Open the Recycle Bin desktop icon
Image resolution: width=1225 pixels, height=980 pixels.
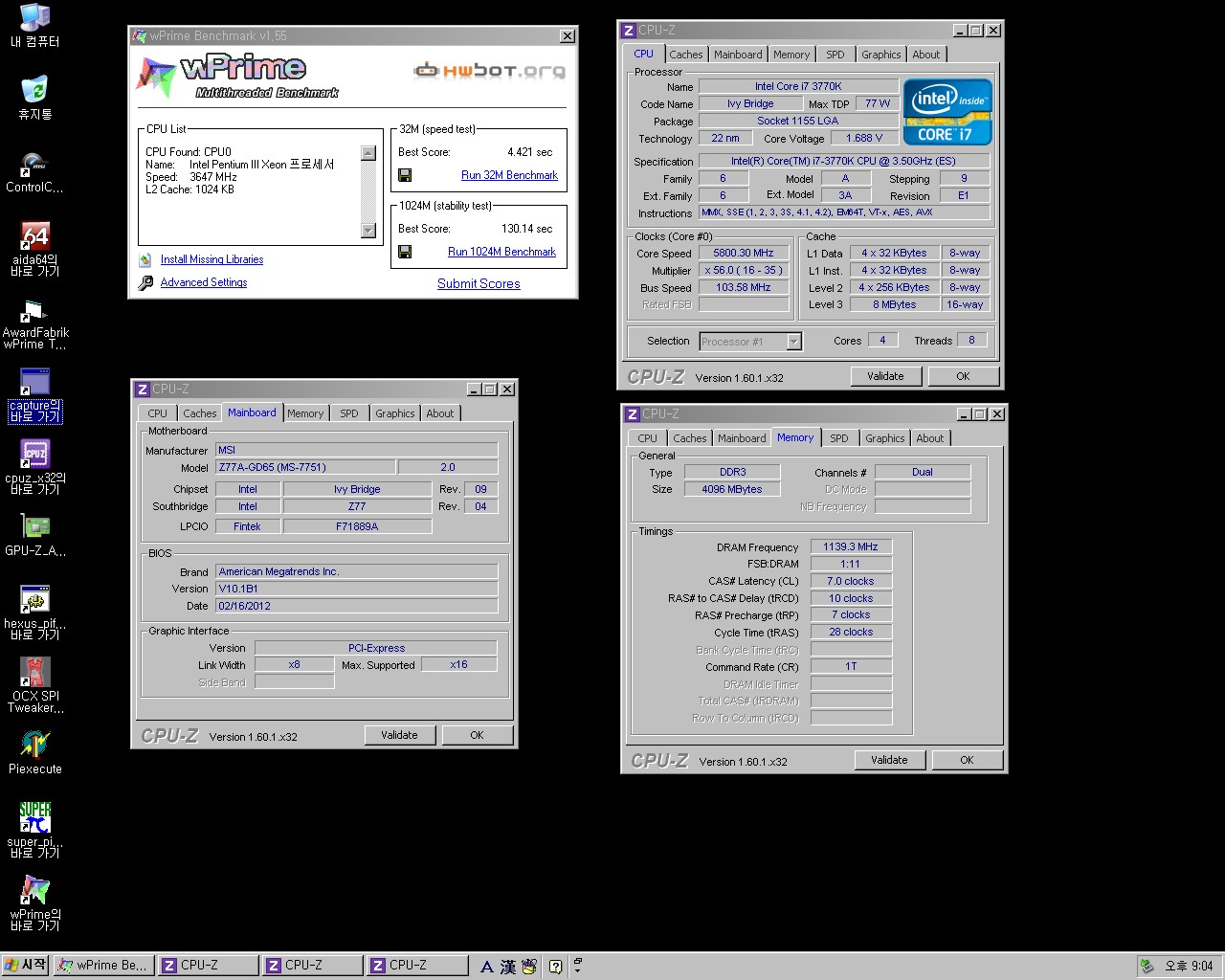pyautogui.click(x=34, y=97)
